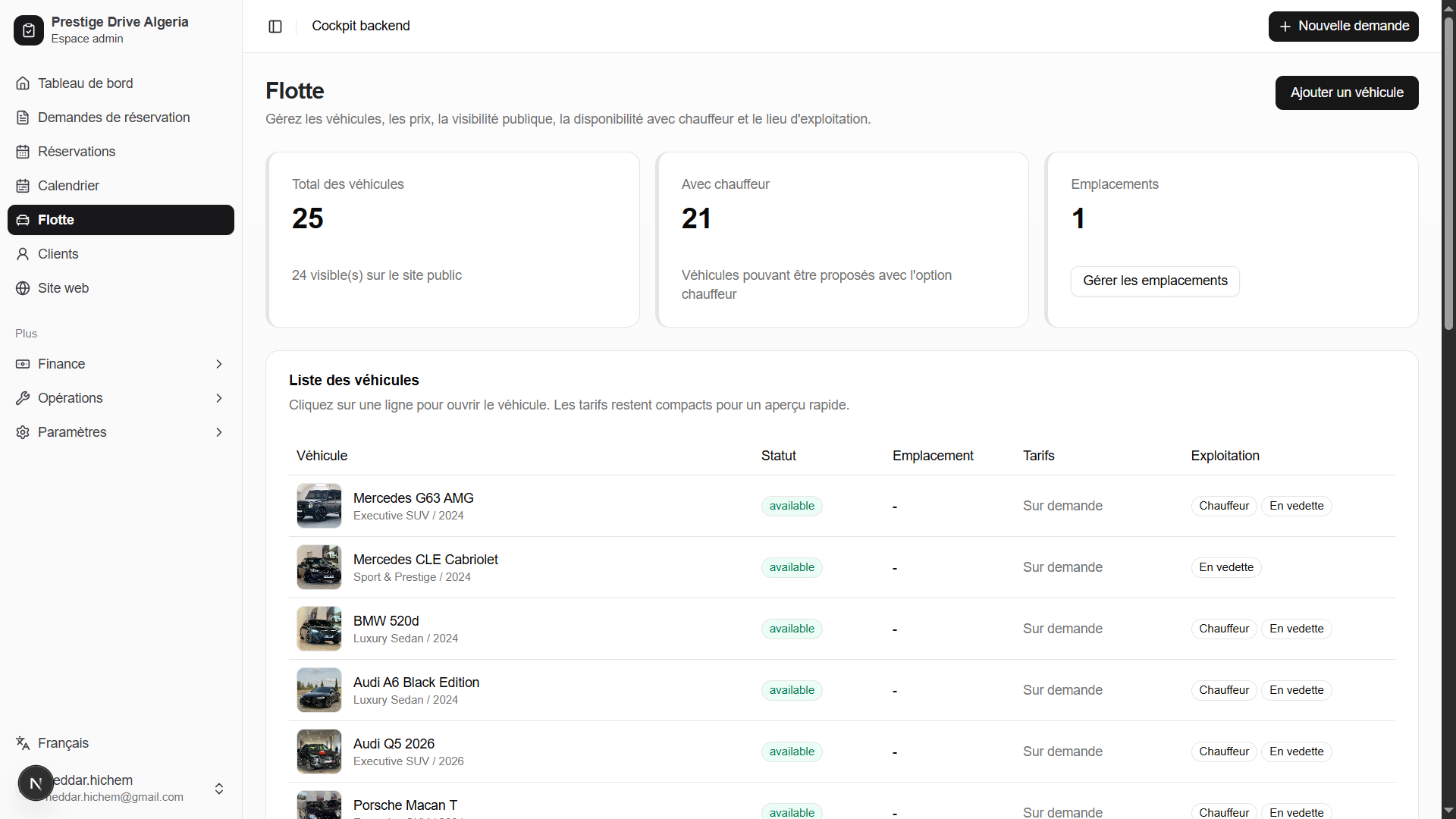Click the Porsche Macan T name
This screenshot has width=1456, height=819.
(x=405, y=805)
